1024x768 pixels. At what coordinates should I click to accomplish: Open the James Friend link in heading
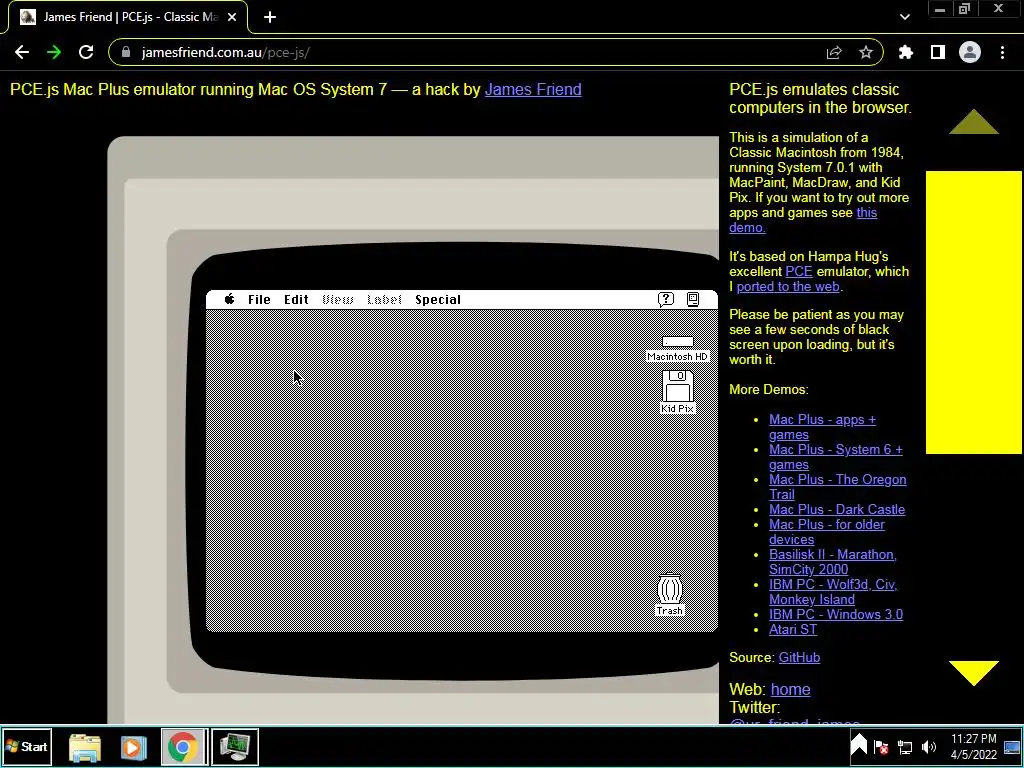pyautogui.click(x=533, y=89)
